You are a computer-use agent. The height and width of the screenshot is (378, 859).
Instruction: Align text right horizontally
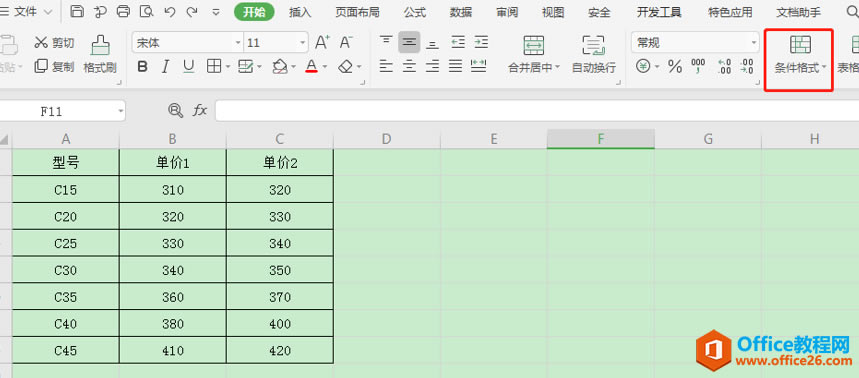coord(433,67)
